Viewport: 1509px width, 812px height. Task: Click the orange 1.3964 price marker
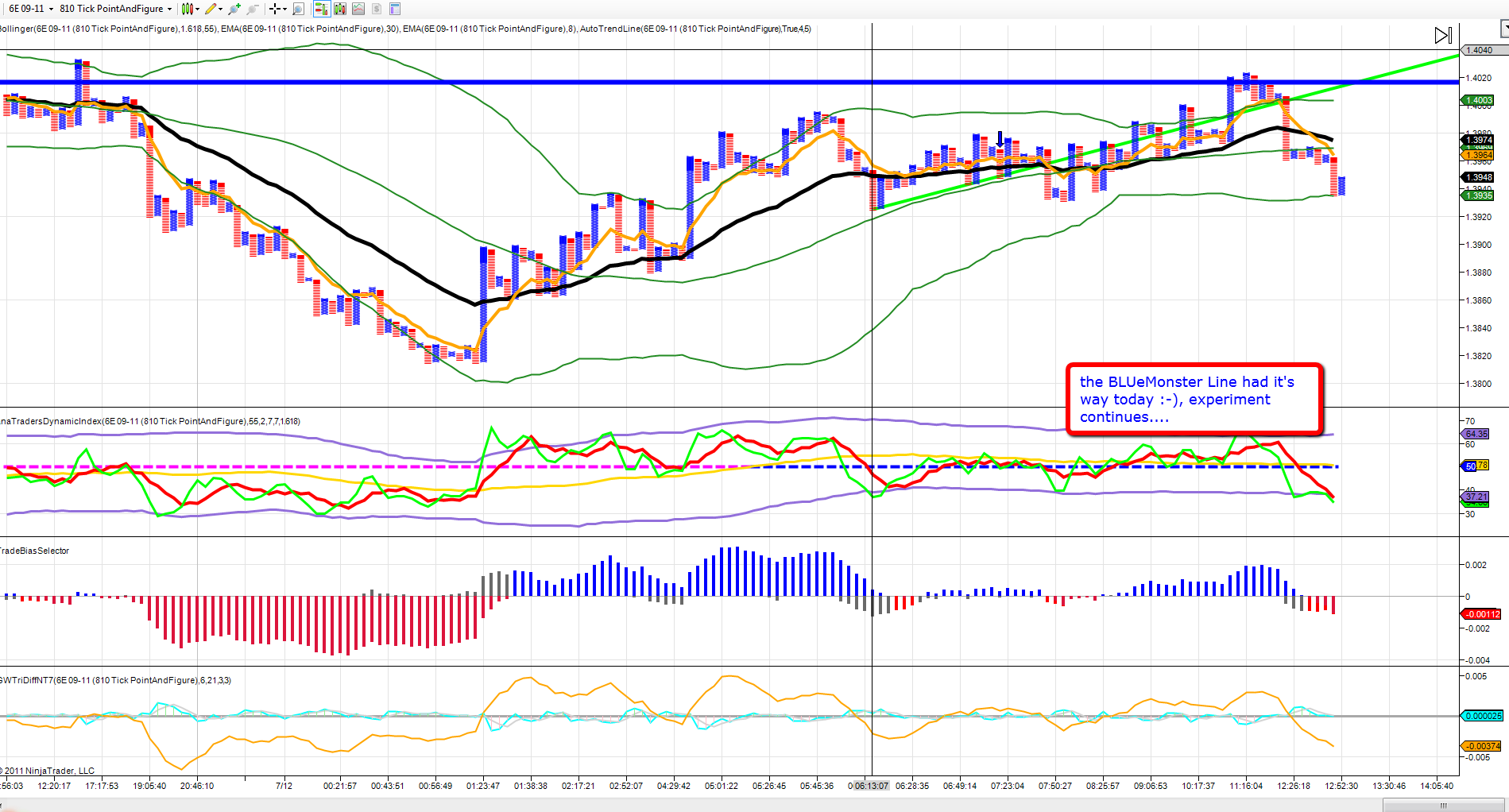point(1478,155)
